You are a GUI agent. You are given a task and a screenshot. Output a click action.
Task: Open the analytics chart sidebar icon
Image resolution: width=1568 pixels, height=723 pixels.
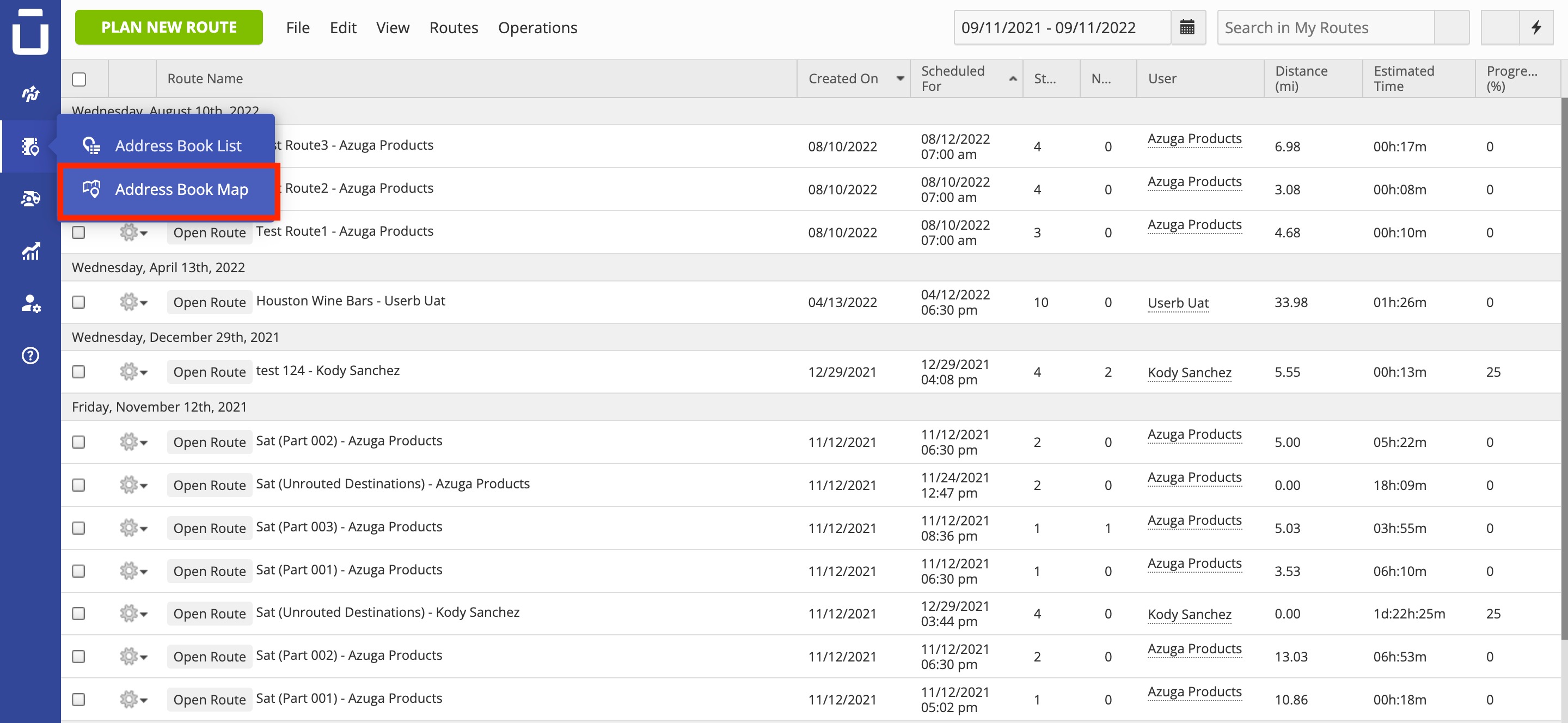tap(30, 251)
